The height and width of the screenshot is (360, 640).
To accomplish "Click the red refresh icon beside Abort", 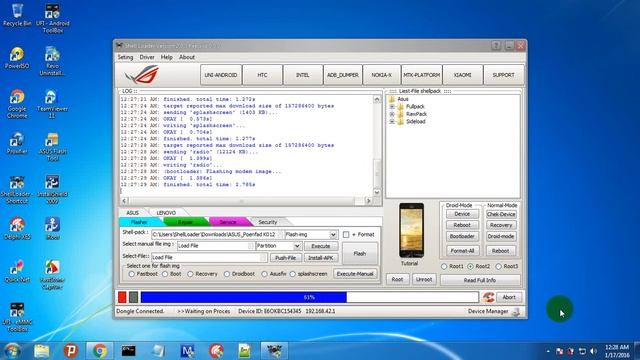I will click(x=488, y=297).
